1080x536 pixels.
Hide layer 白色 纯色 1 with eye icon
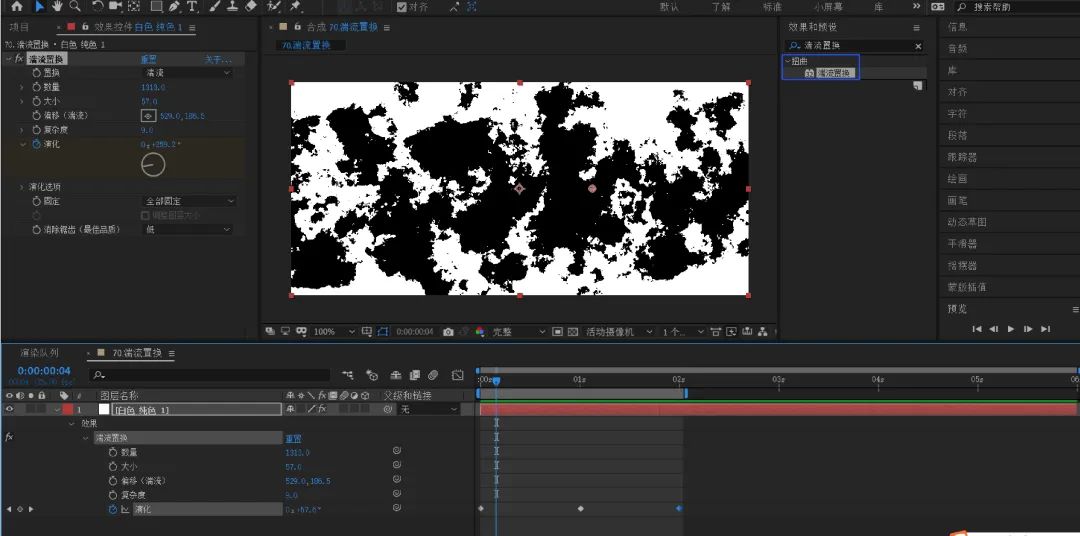(9, 409)
